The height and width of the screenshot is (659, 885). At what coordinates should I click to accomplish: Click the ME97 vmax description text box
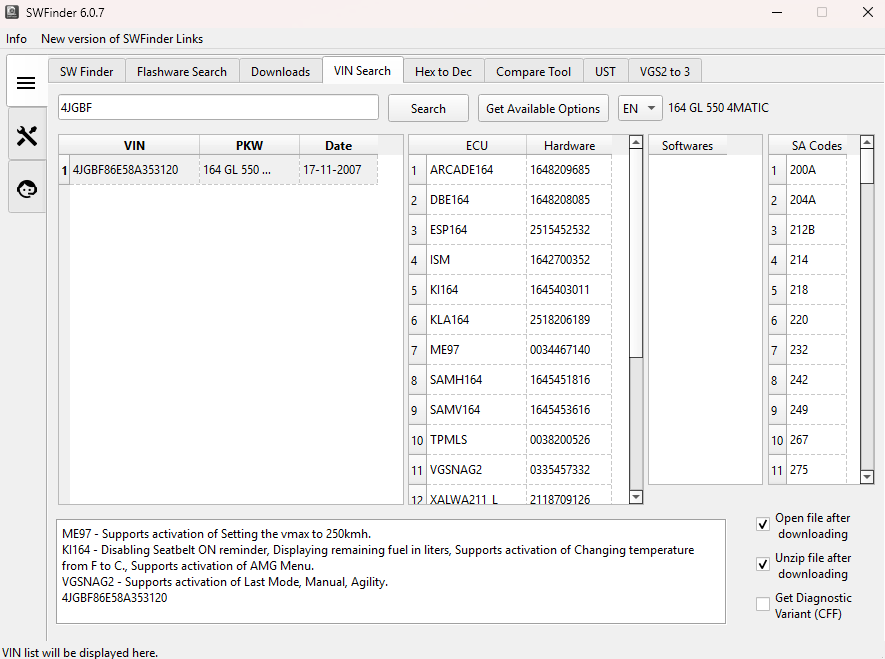point(391,571)
